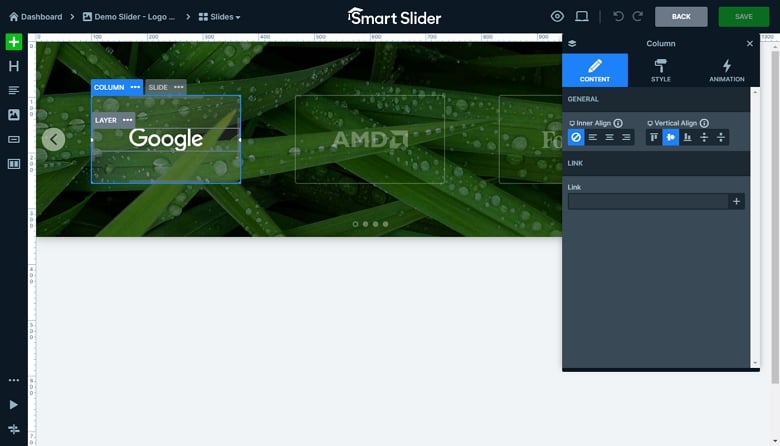Go to Dashboard home
The image size is (780, 446).
(36, 17)
